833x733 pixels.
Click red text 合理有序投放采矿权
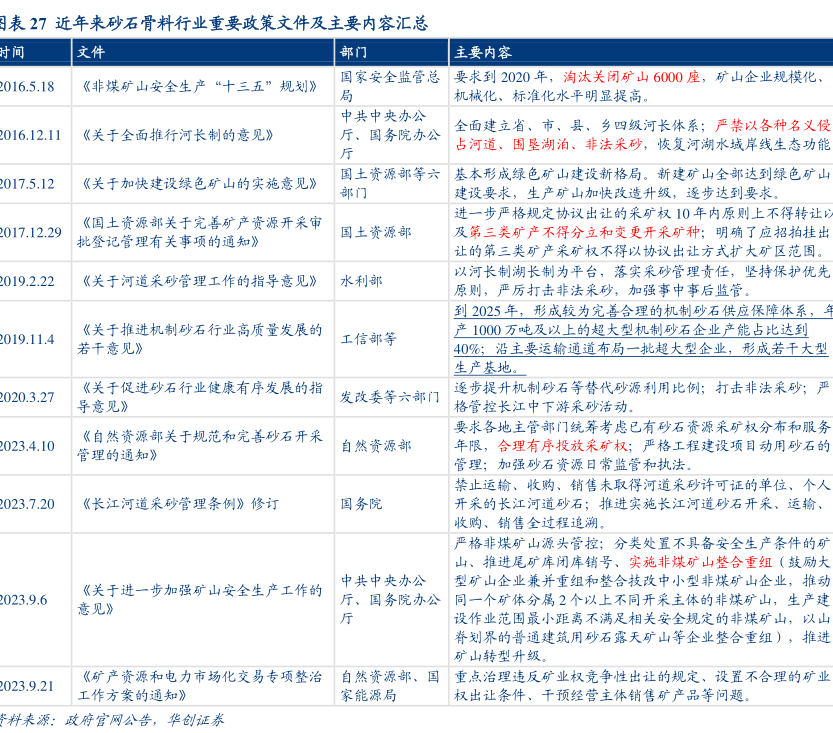pyautogui.click(x=562, y=445)
